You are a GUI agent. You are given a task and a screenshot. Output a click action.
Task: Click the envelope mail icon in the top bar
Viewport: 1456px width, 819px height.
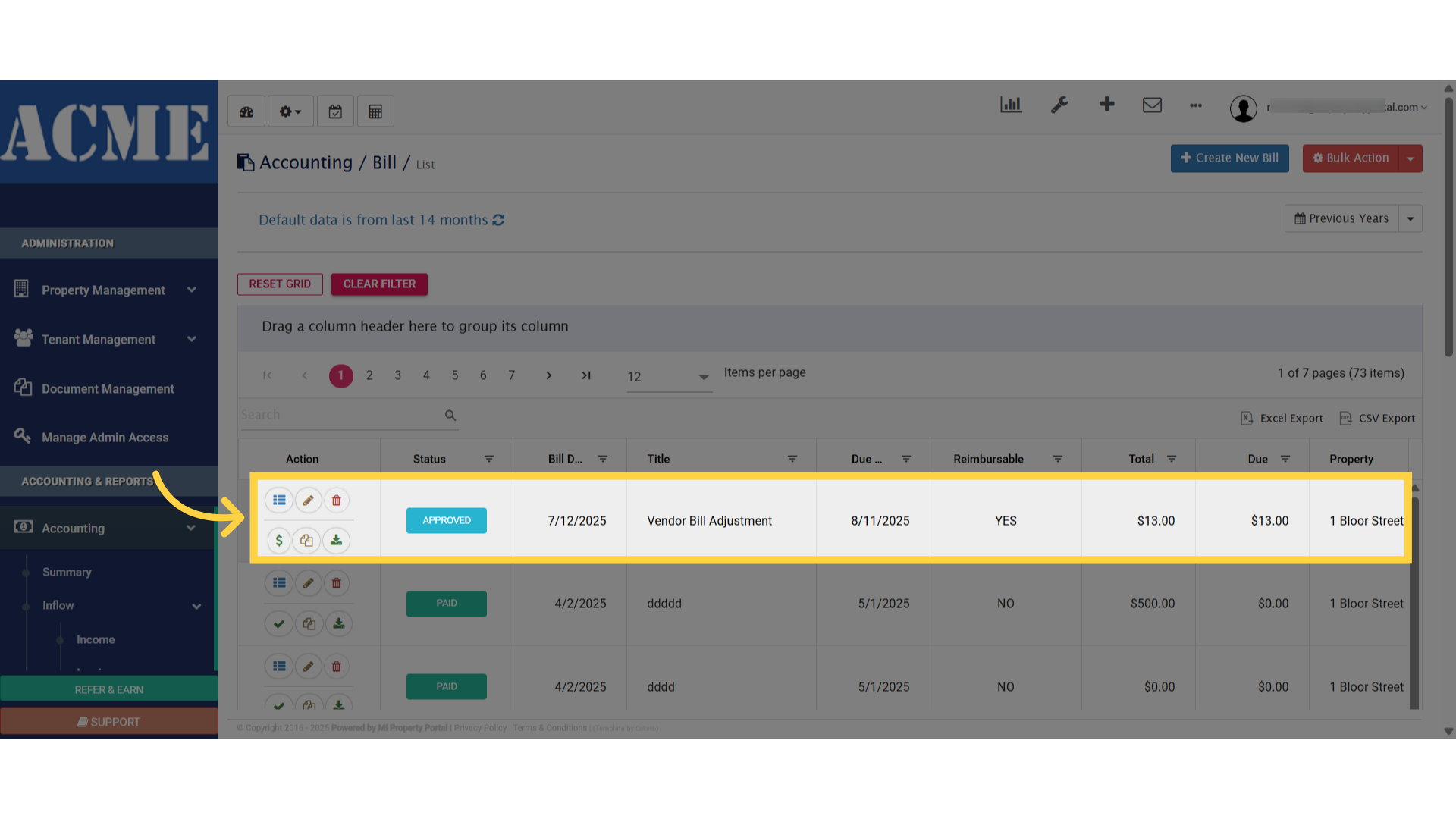1152,105
